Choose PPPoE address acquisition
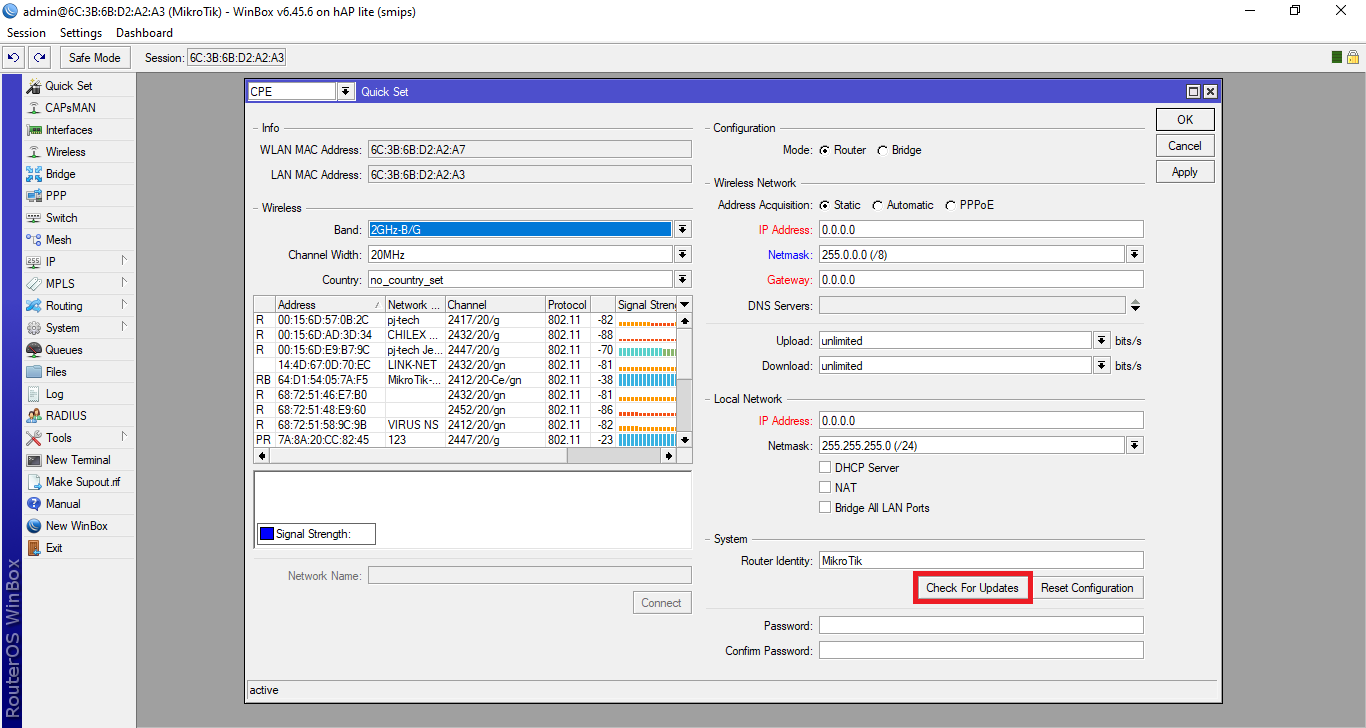 coord(950,205)
